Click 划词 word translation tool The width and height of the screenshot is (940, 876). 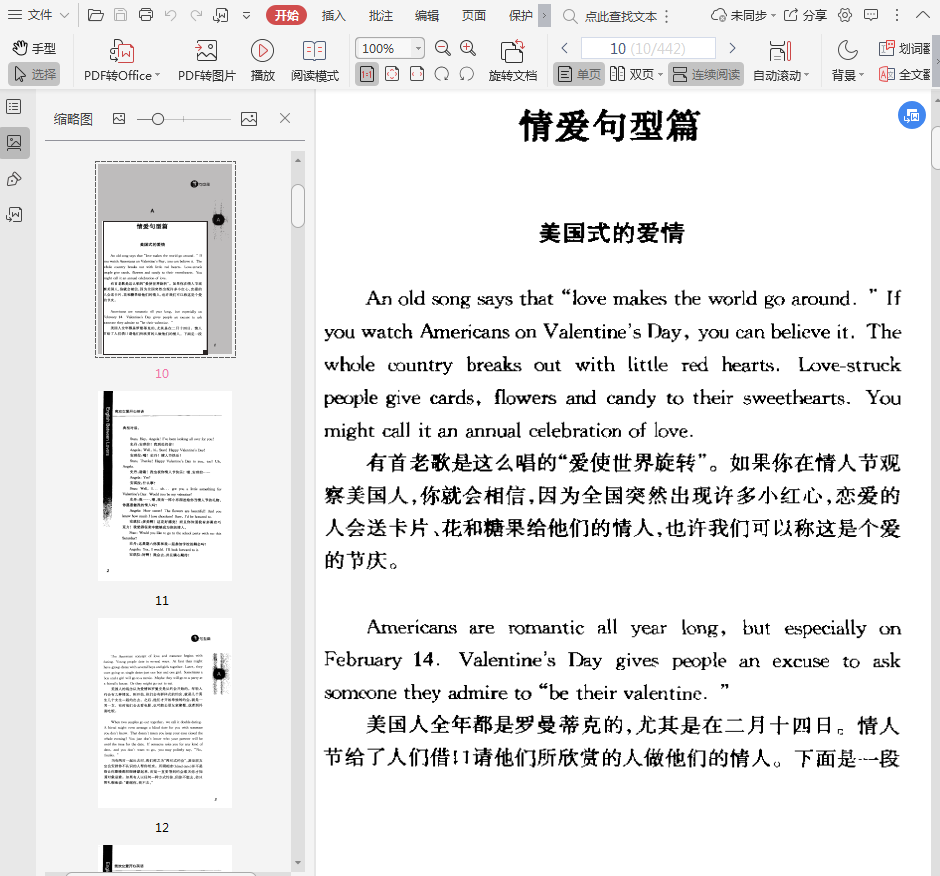click(904, 48)
